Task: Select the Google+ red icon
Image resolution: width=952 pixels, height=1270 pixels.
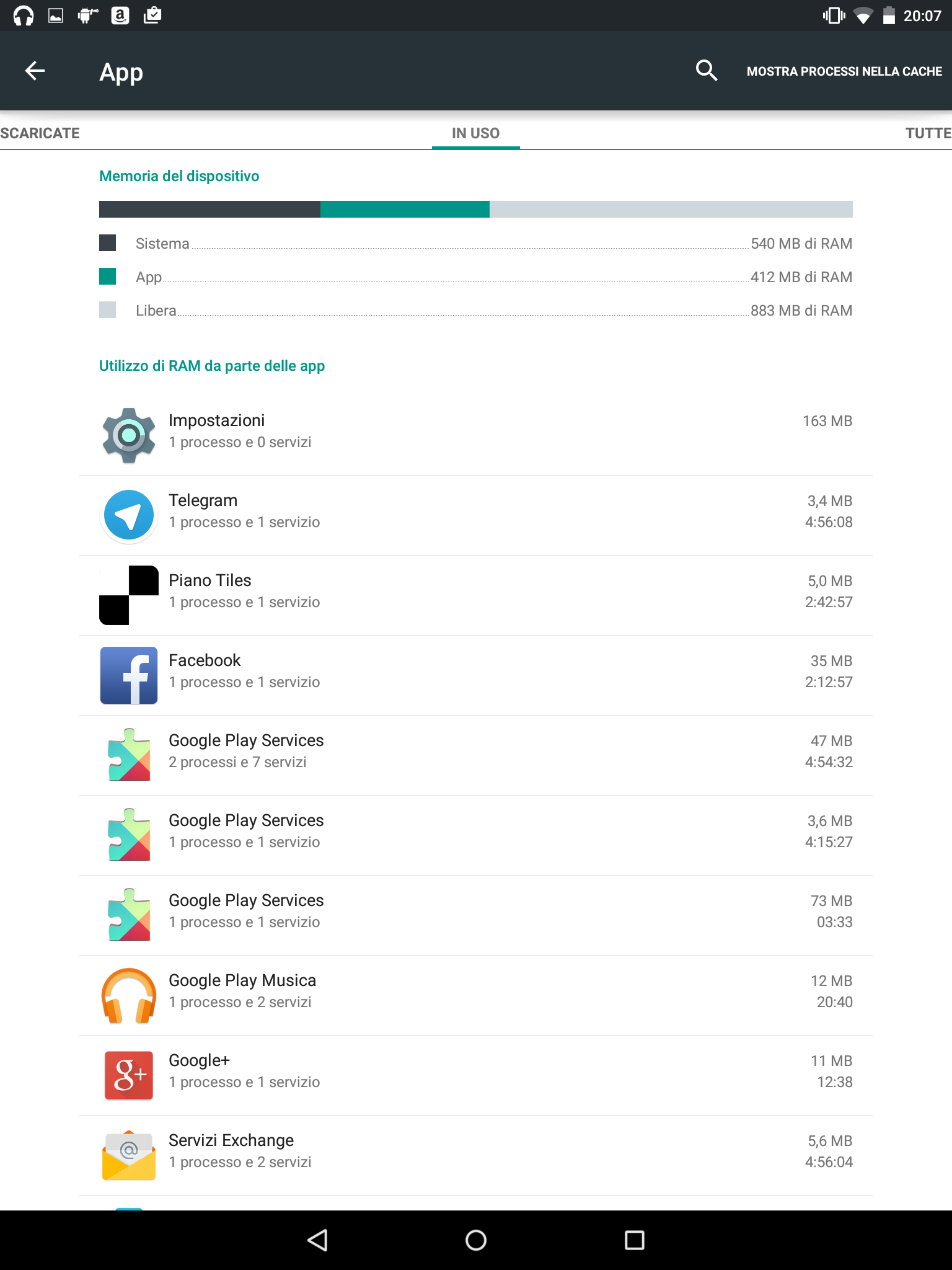Action: [x=129, y=1075]
